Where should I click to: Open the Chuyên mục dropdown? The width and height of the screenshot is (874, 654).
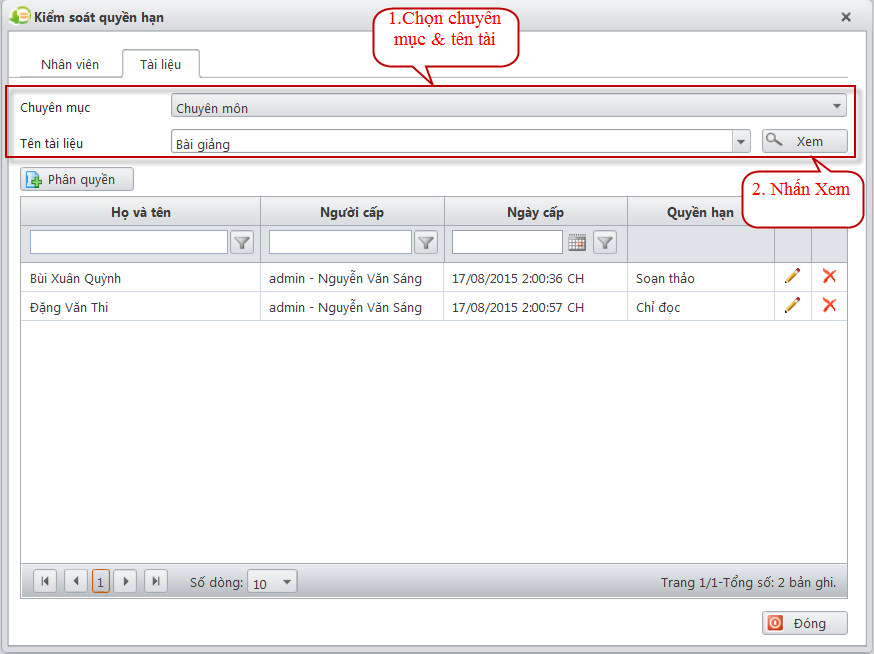coord(508,105)
